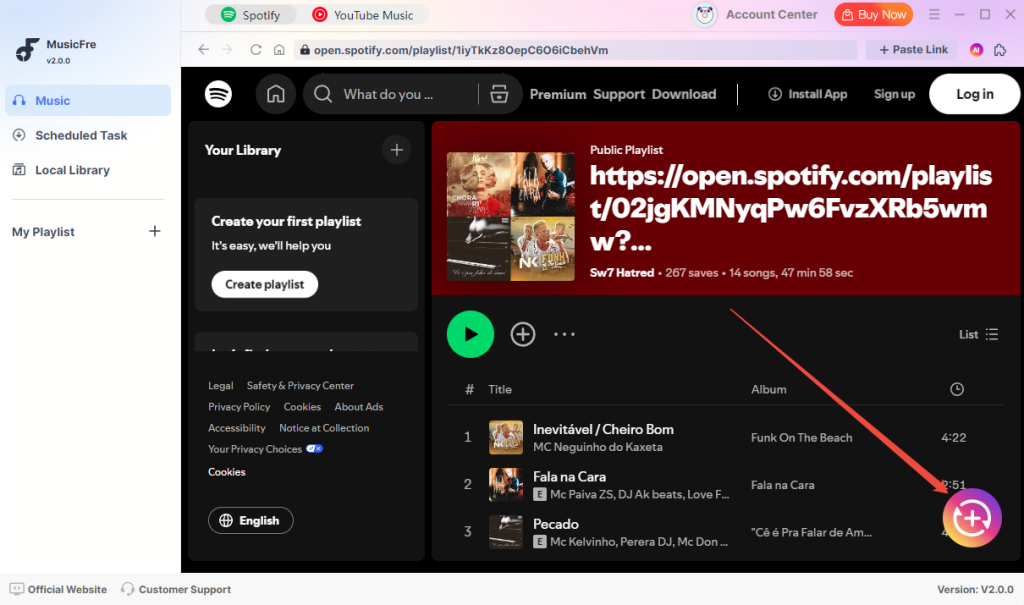Screen dimensions: 1024x605
Task: Click the Pecado track cover thumbnail
Action: pyautogui.click(x=505, y=532)
